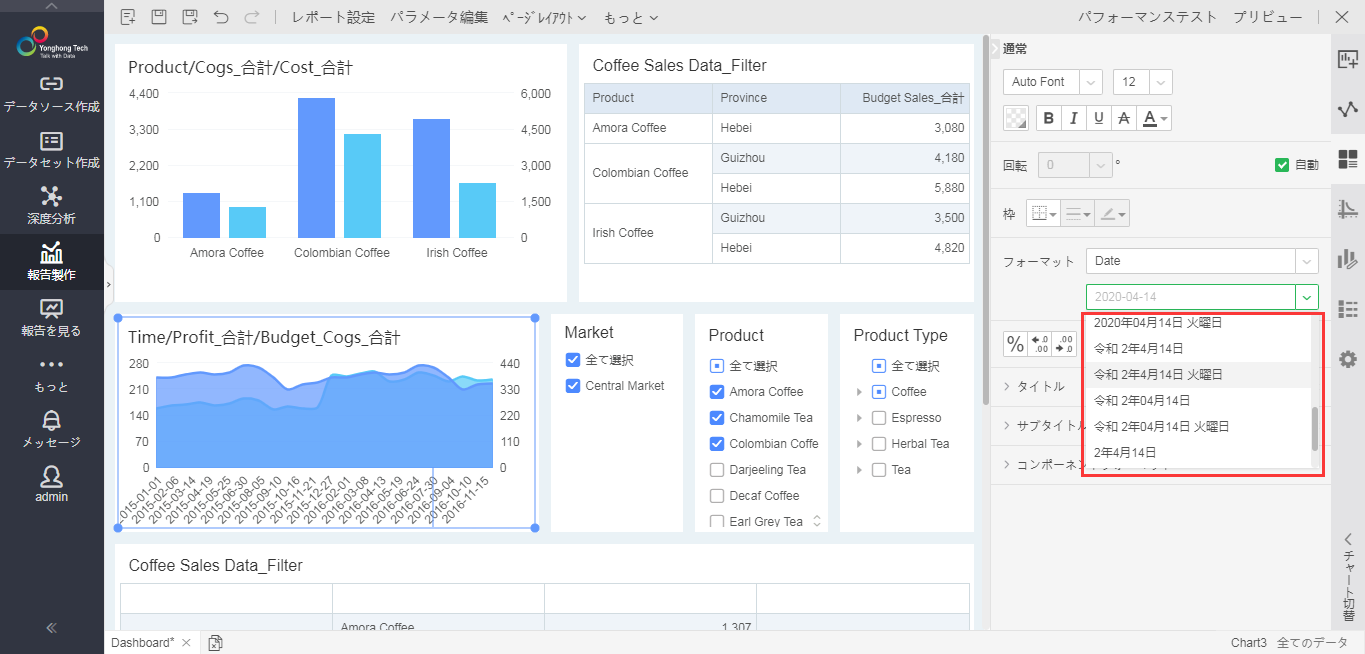Viewport: 1365px width, 654px height.
Task: Expand the Espresso tree node
Action: pyautogui.click(x=859, y=418)
